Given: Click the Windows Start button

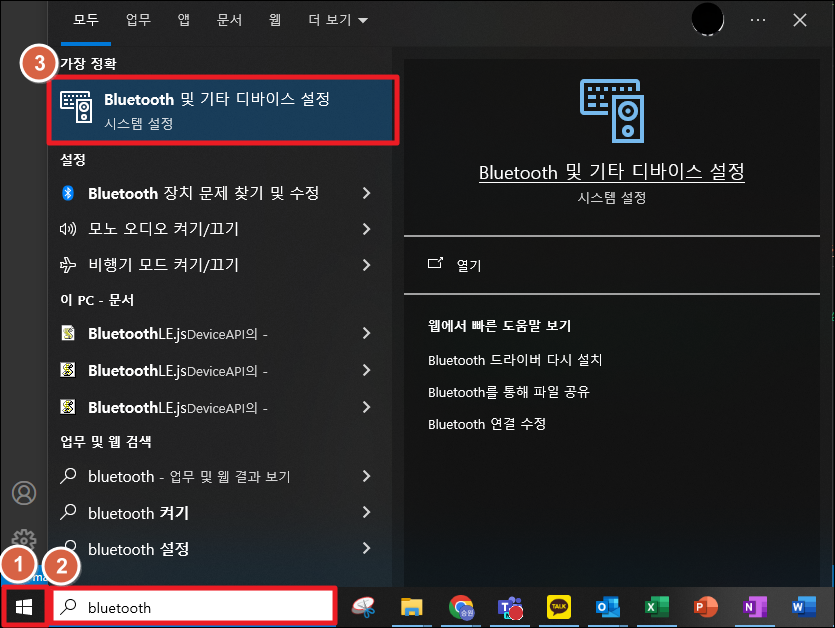Looking at the screenshot, I should [x=24, y=607].
